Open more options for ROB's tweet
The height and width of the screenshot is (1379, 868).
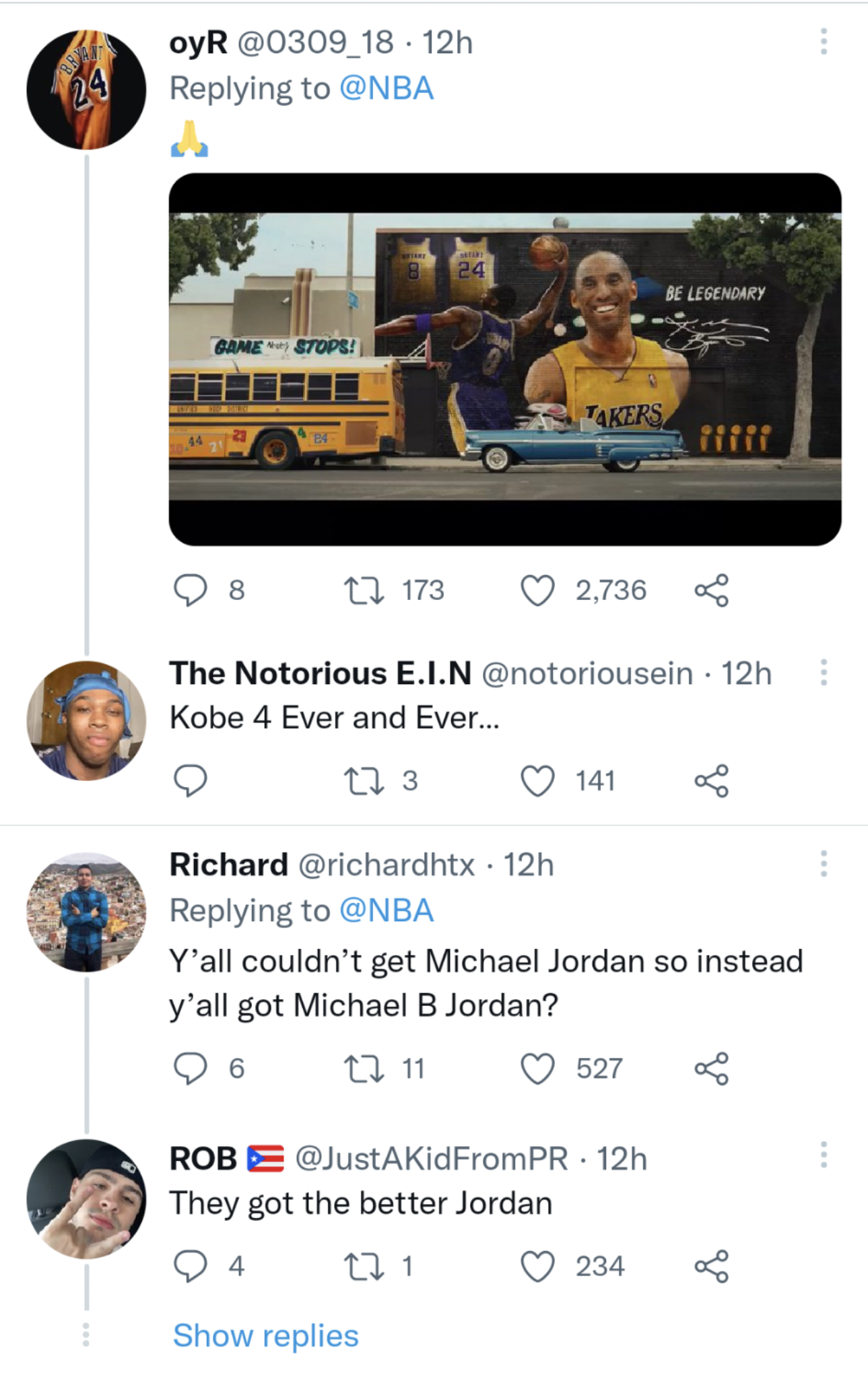tap(823, 1155)
